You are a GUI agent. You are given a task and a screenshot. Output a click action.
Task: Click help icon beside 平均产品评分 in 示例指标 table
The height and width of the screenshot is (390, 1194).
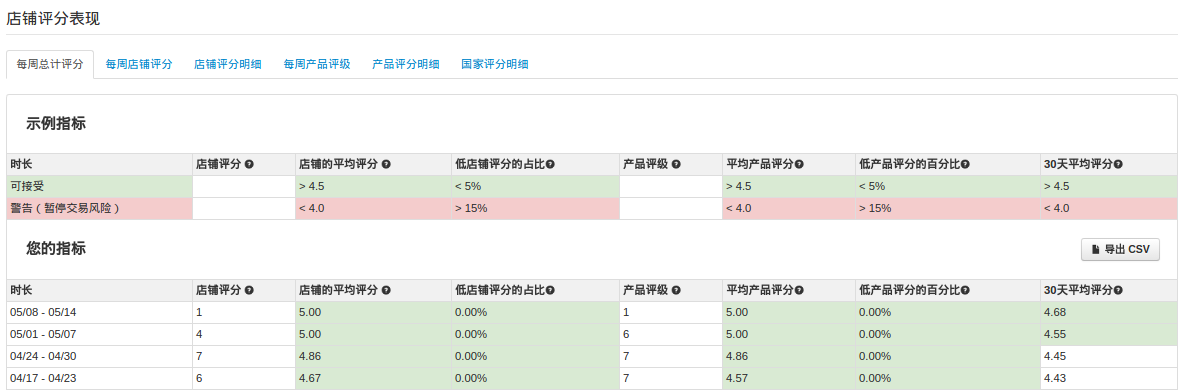800,165
